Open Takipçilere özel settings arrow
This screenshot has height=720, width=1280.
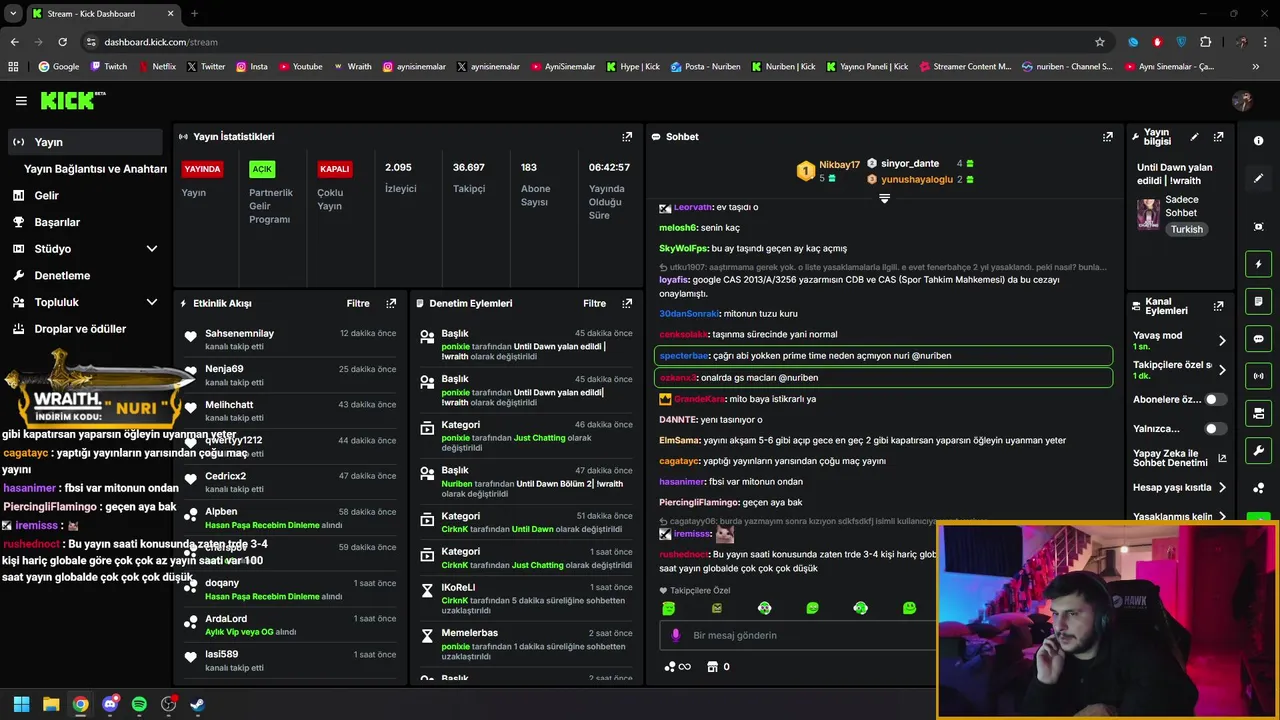1221,370
